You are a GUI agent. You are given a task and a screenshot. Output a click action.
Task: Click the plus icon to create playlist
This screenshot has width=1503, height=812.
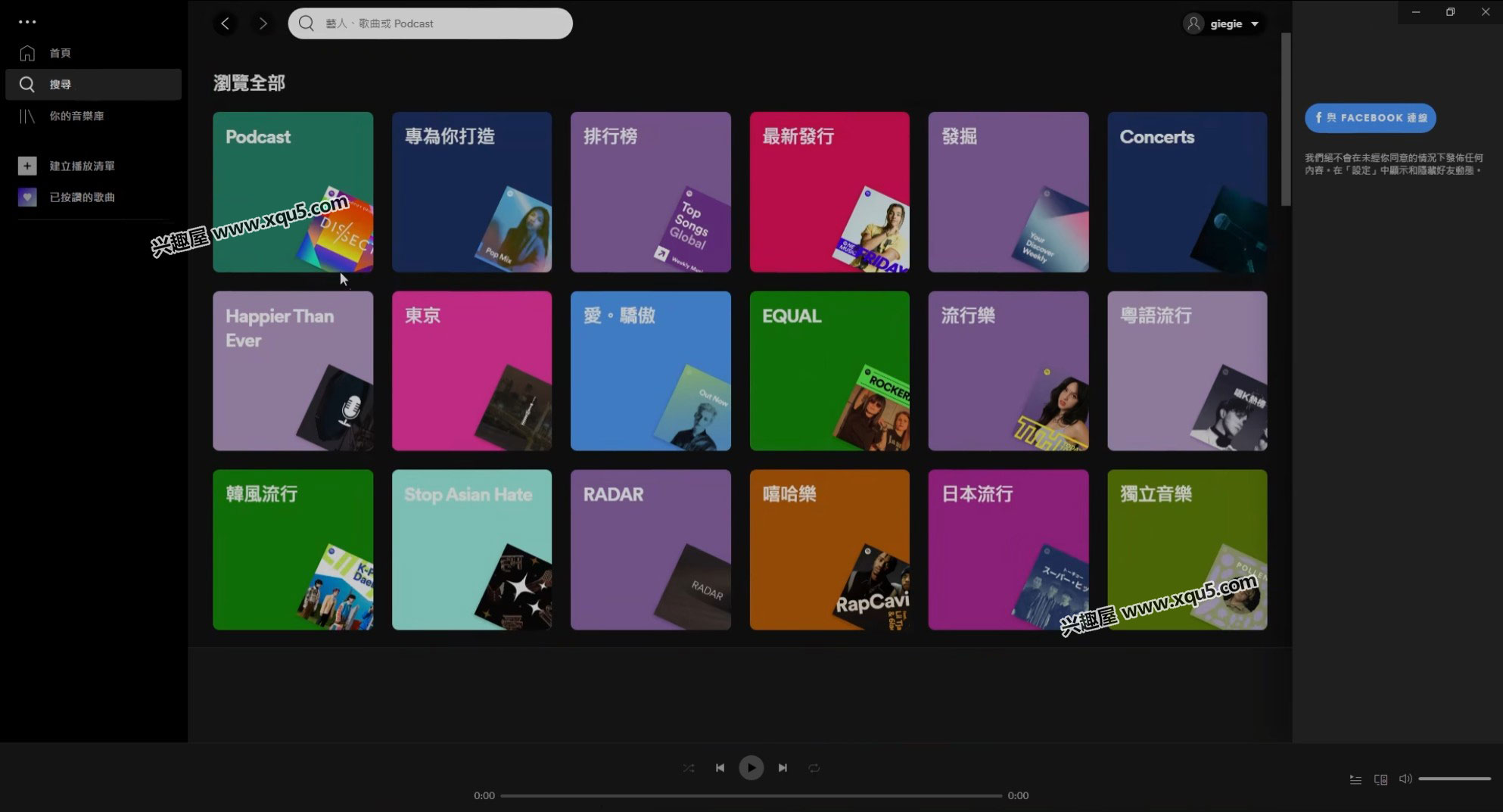[27, 166]
